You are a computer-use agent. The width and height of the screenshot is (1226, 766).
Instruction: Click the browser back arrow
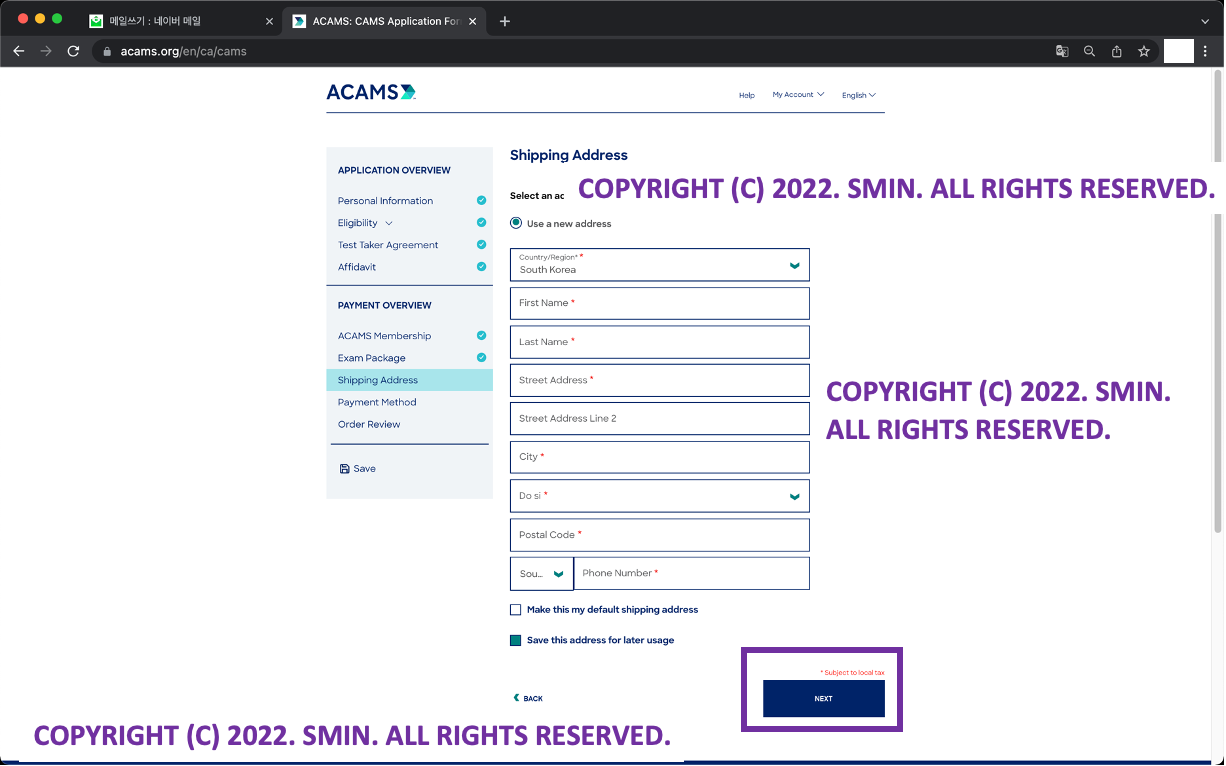(18, 51)
